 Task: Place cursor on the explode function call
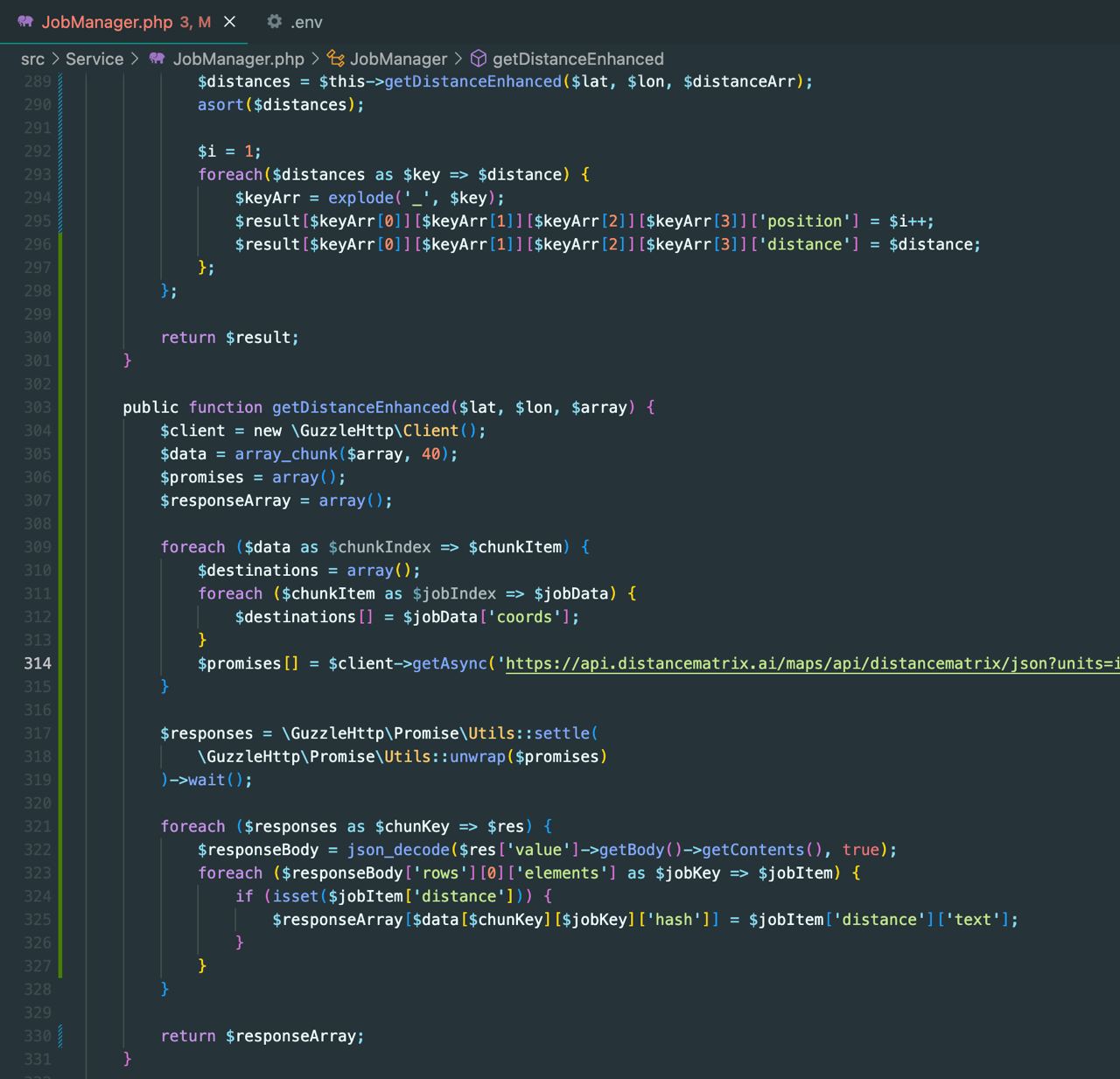[x=360, y=198]
